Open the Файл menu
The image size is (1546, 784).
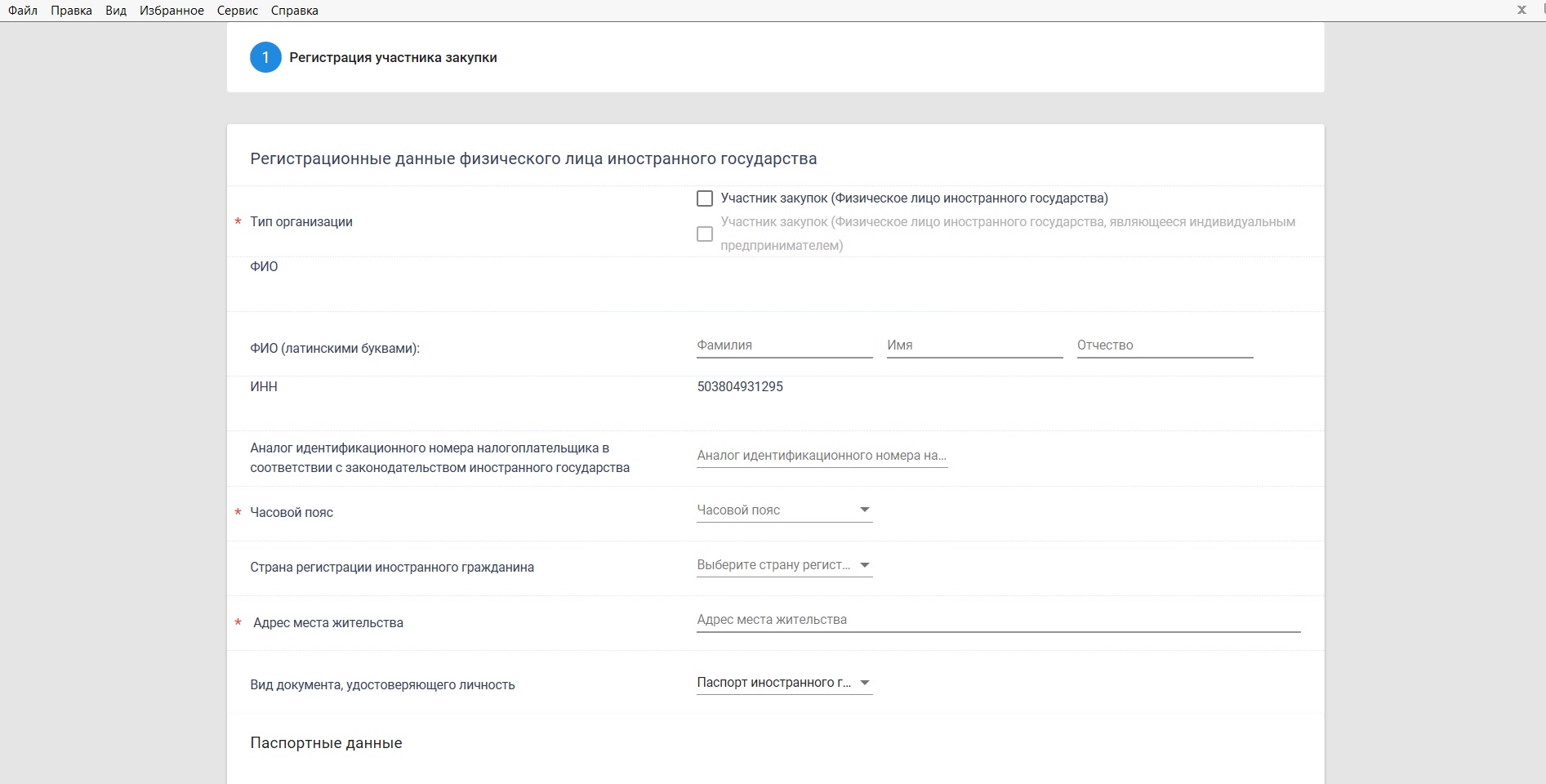(x=23, y=11)
